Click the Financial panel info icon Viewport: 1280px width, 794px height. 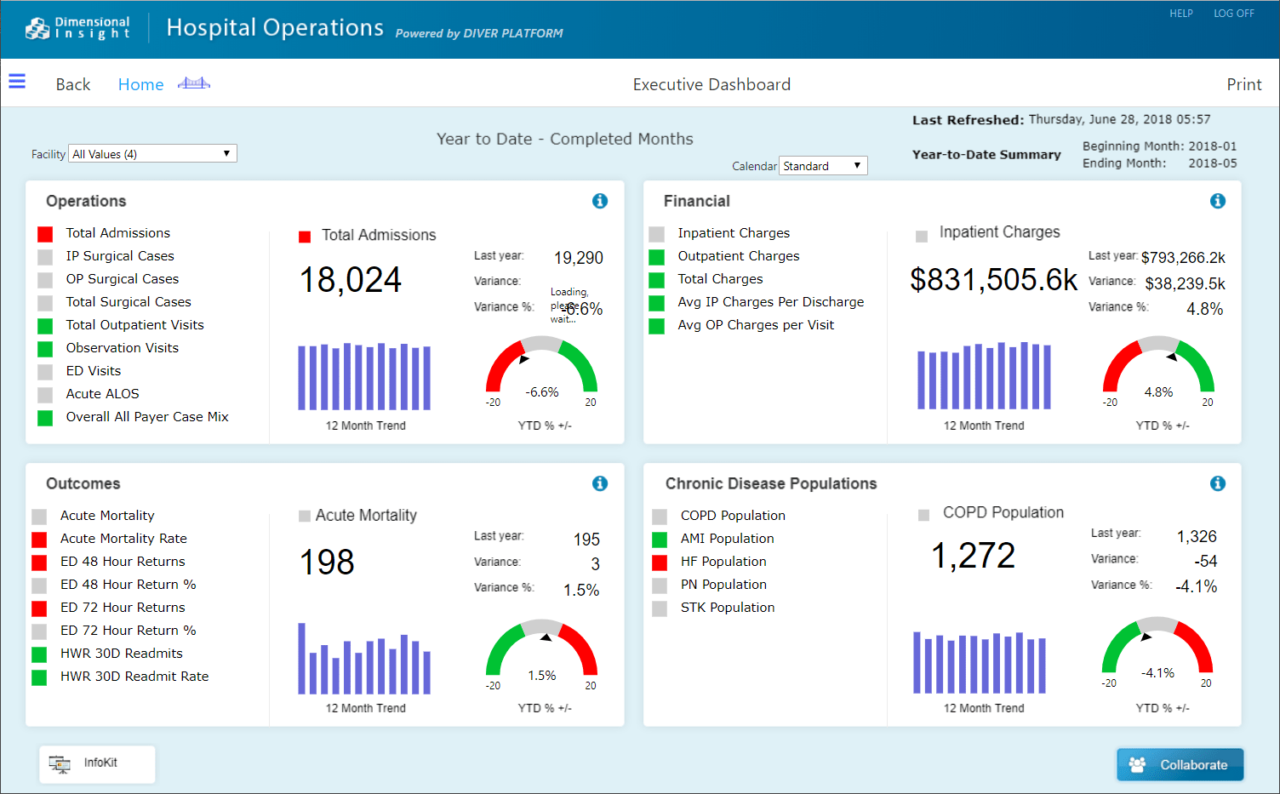click(1217, 200)
